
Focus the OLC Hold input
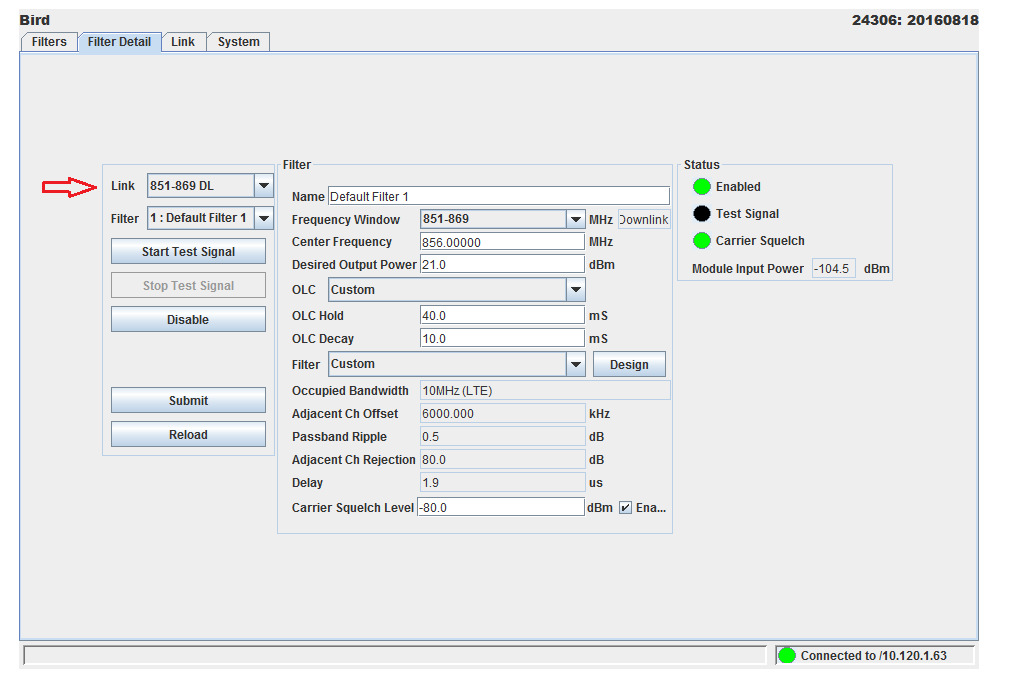click(502, 315)
